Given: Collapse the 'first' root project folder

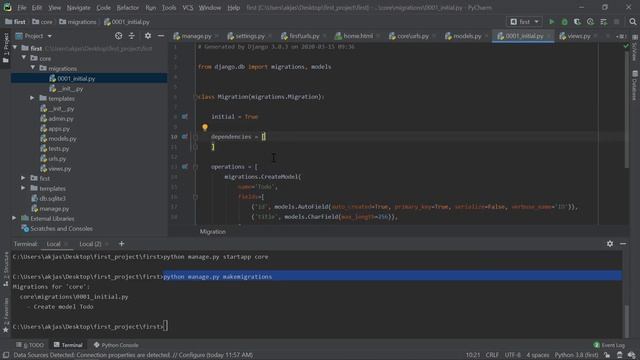Looking at the screenshot, I should click(15, 48).
